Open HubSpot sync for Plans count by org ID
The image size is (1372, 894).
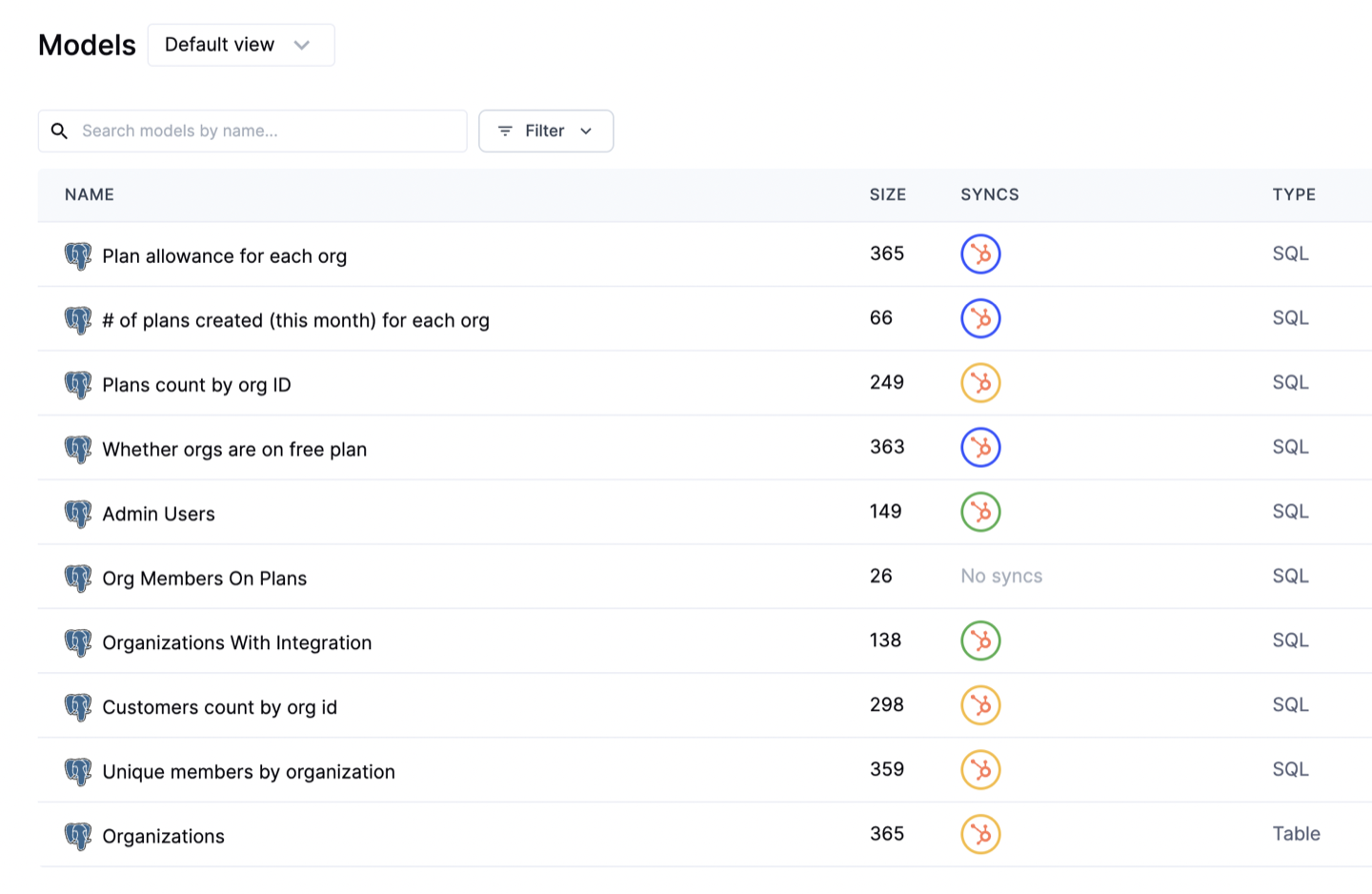click(980, 383)
